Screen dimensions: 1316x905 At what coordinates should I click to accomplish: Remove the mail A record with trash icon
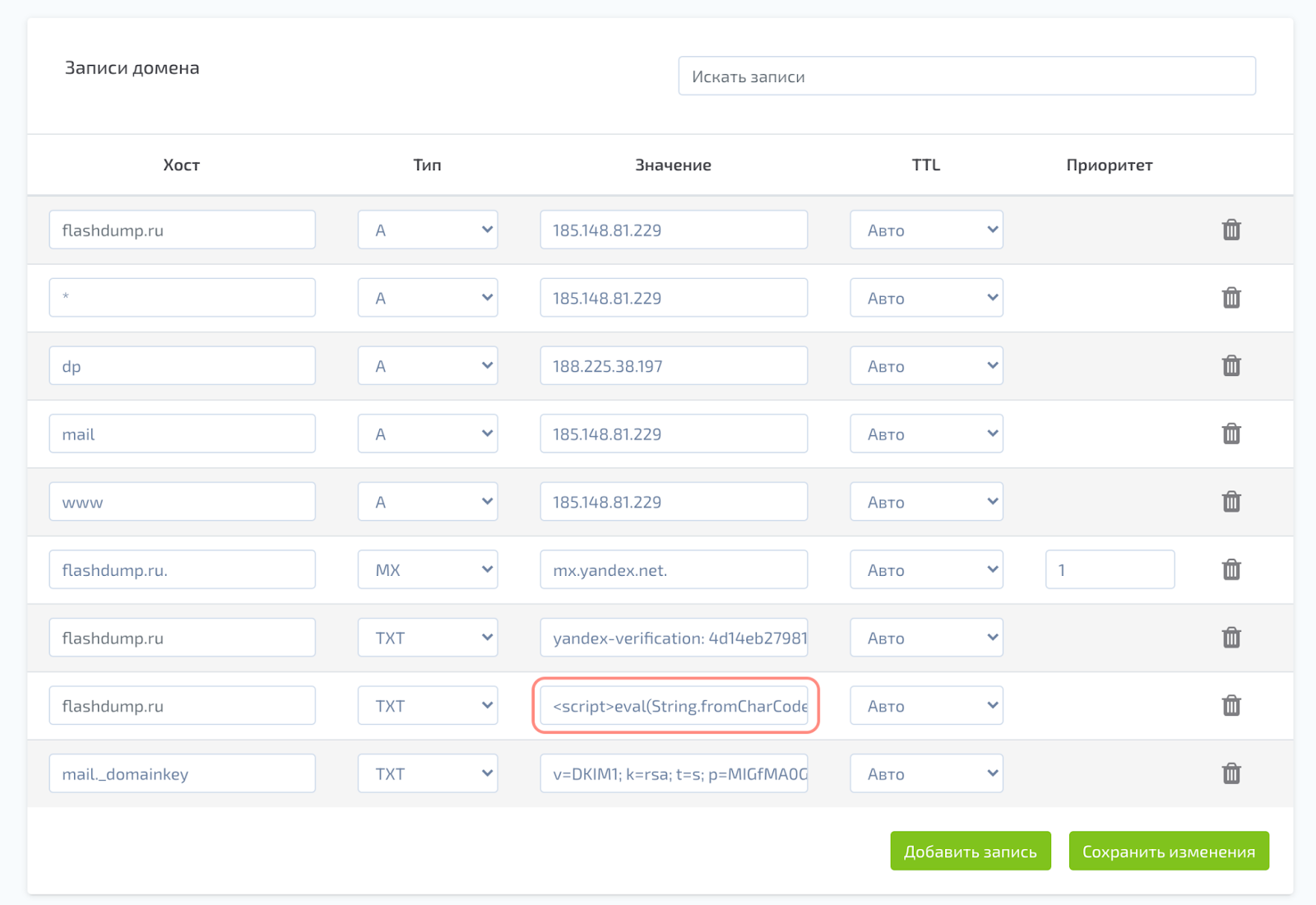[1231, 434]
